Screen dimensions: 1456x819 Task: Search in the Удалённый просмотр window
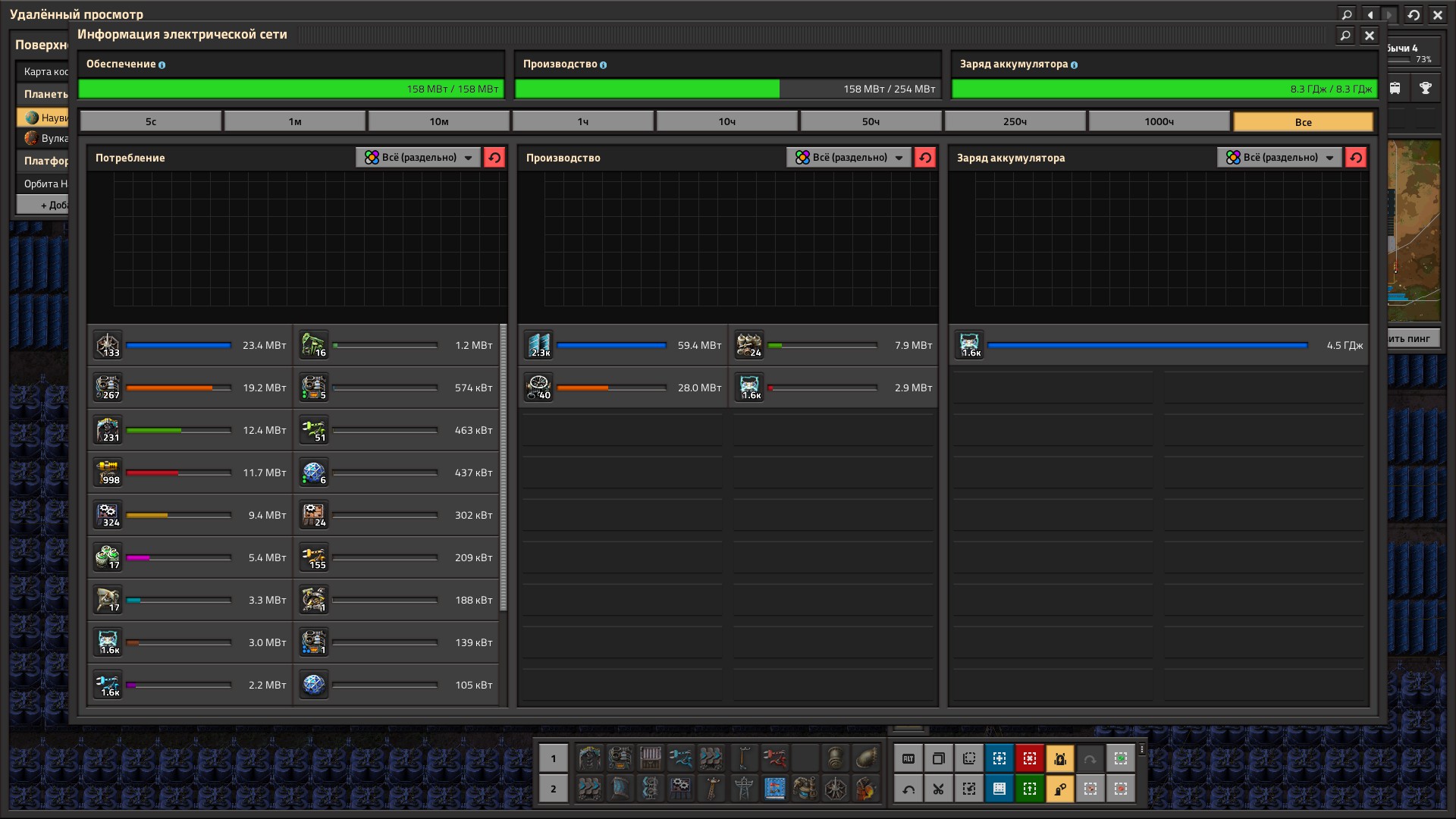pos(1347,14)
